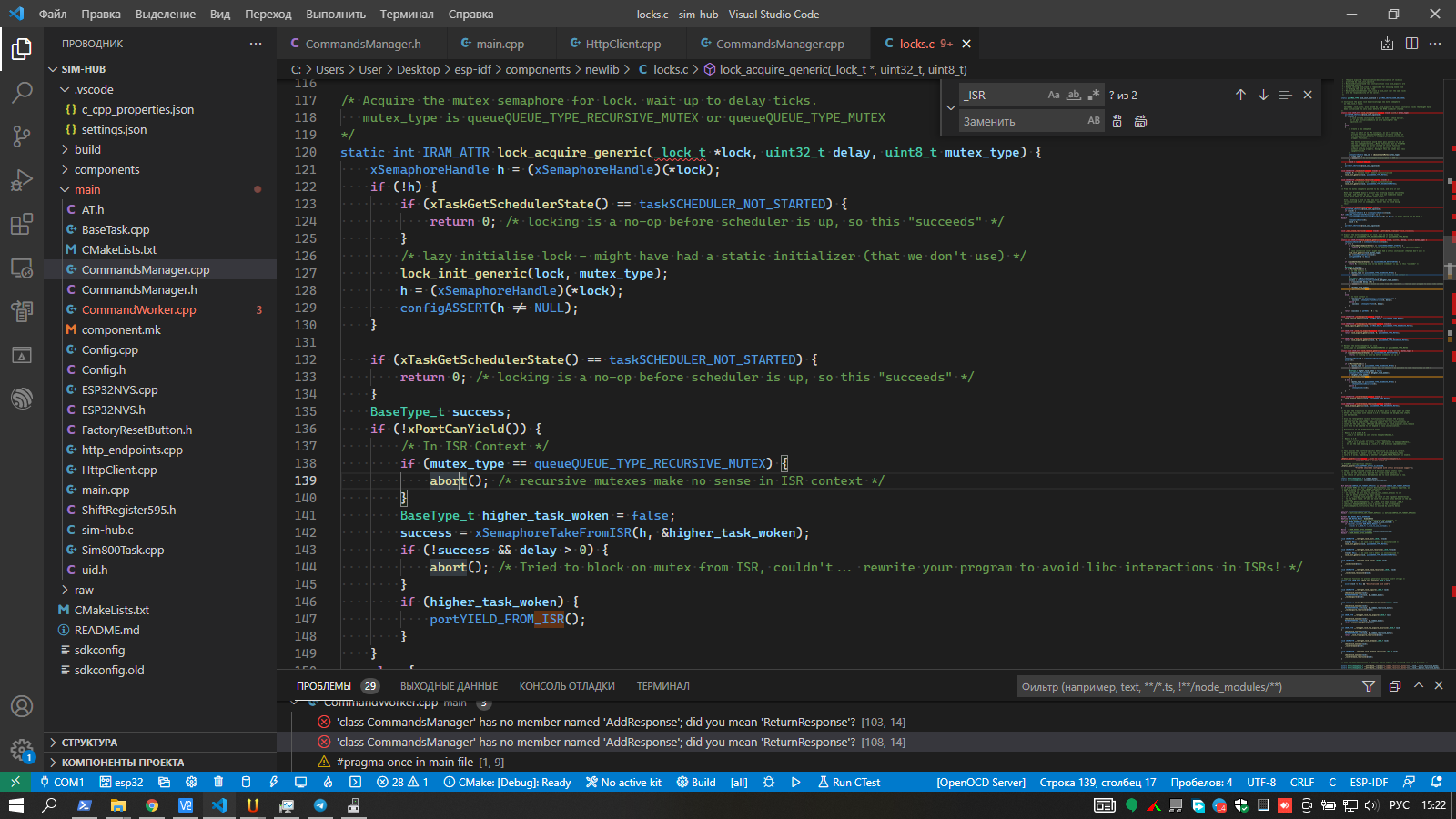Toggle Match Case option in find box
1456x819 pixels.
tap(1054, 95)
